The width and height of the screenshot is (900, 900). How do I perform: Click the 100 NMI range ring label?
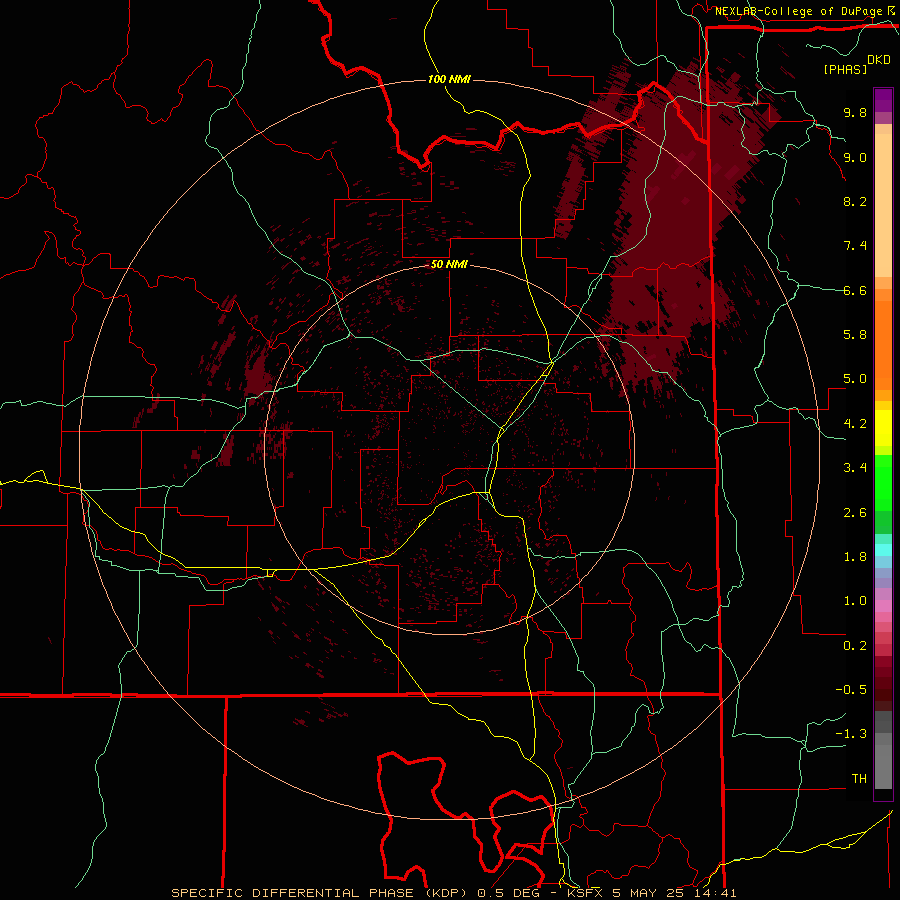(x=449, y=79)
